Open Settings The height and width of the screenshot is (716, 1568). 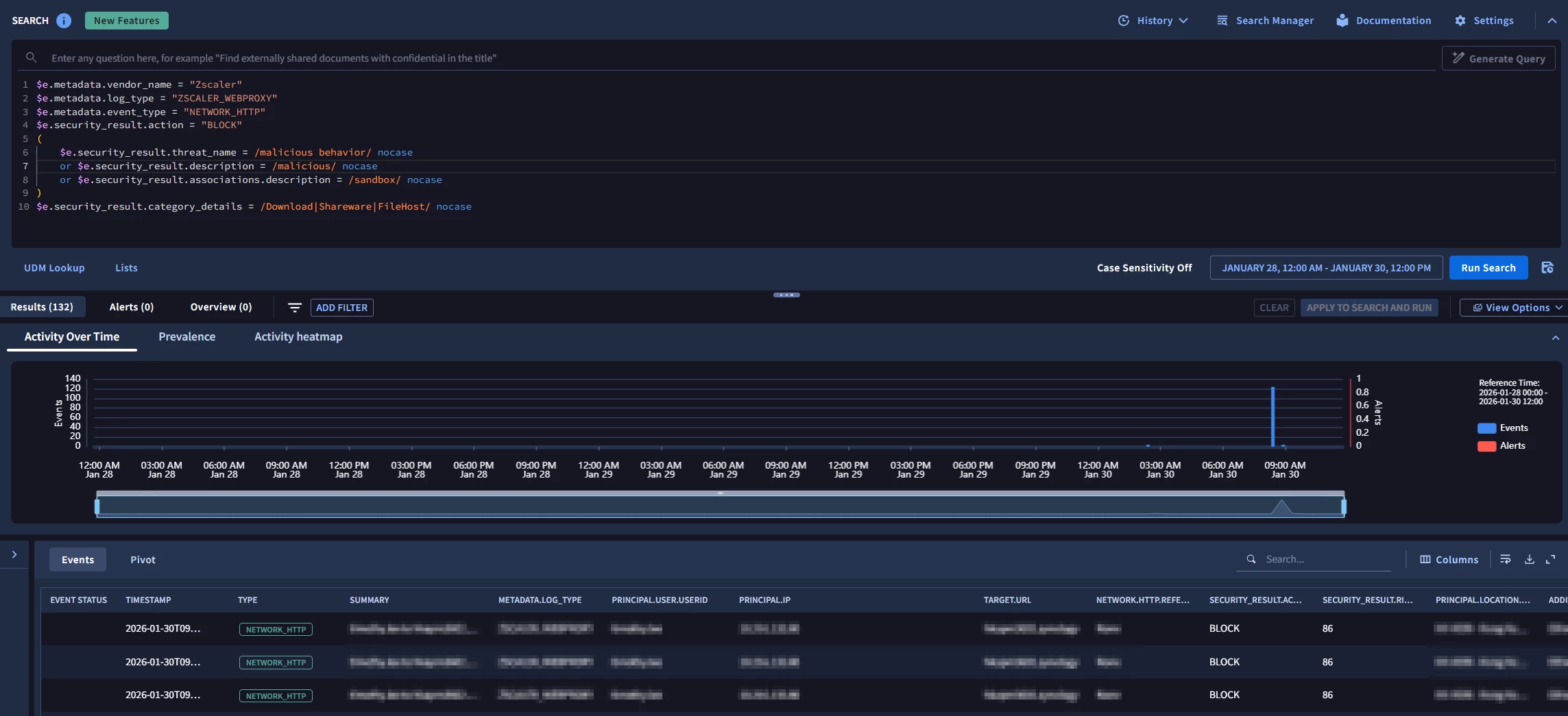[x=1484, y=21]
